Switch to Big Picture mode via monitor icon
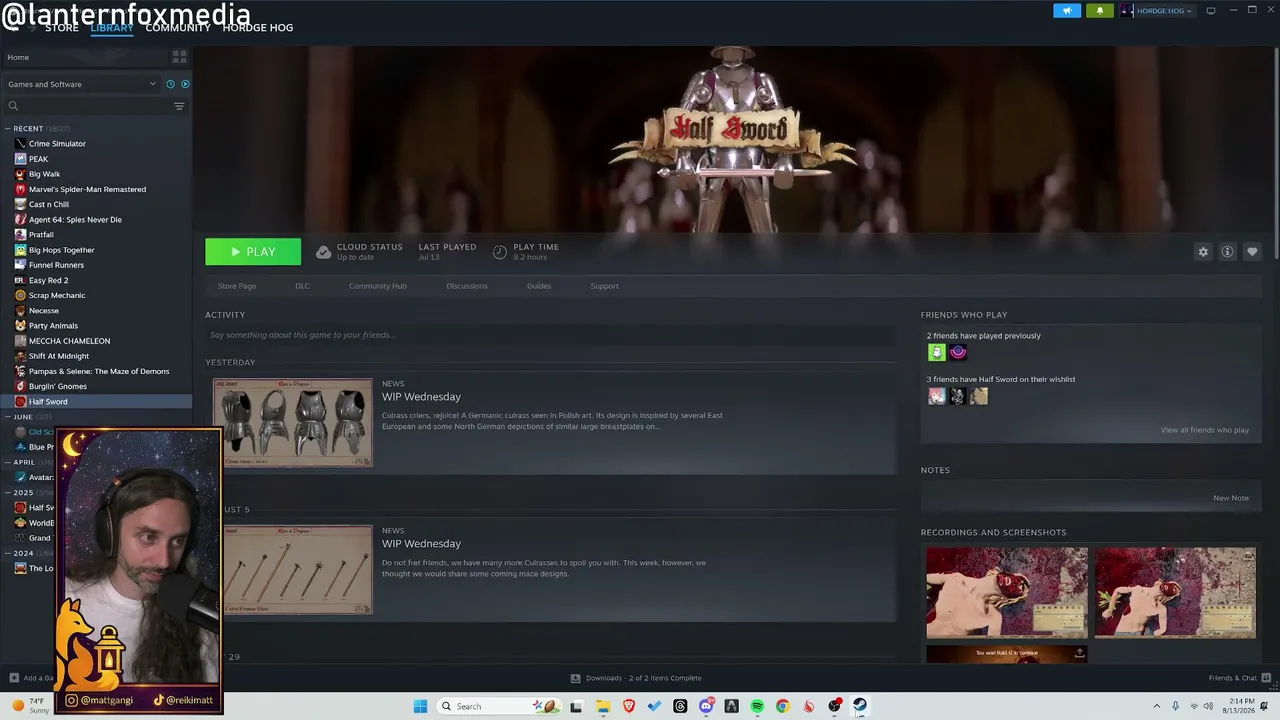The width and height of the screenshot is (1280, 720). tap(1211, 11)
